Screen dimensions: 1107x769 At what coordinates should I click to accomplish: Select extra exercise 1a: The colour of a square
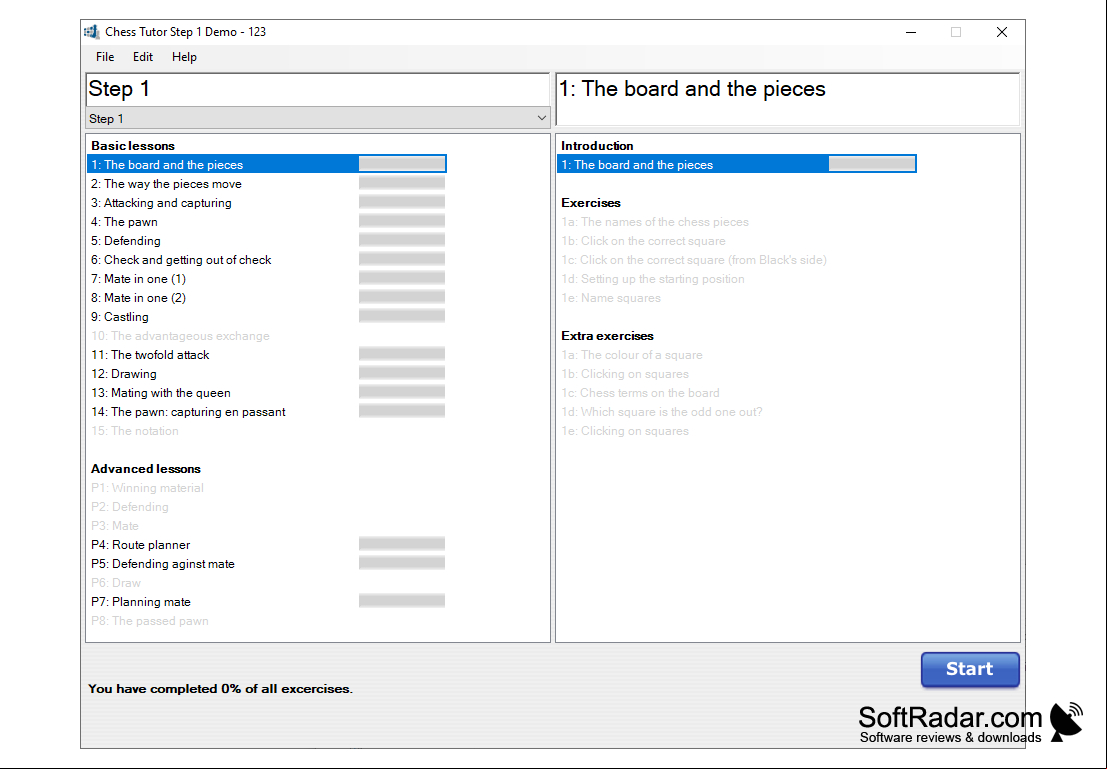[x=632, y=355]
